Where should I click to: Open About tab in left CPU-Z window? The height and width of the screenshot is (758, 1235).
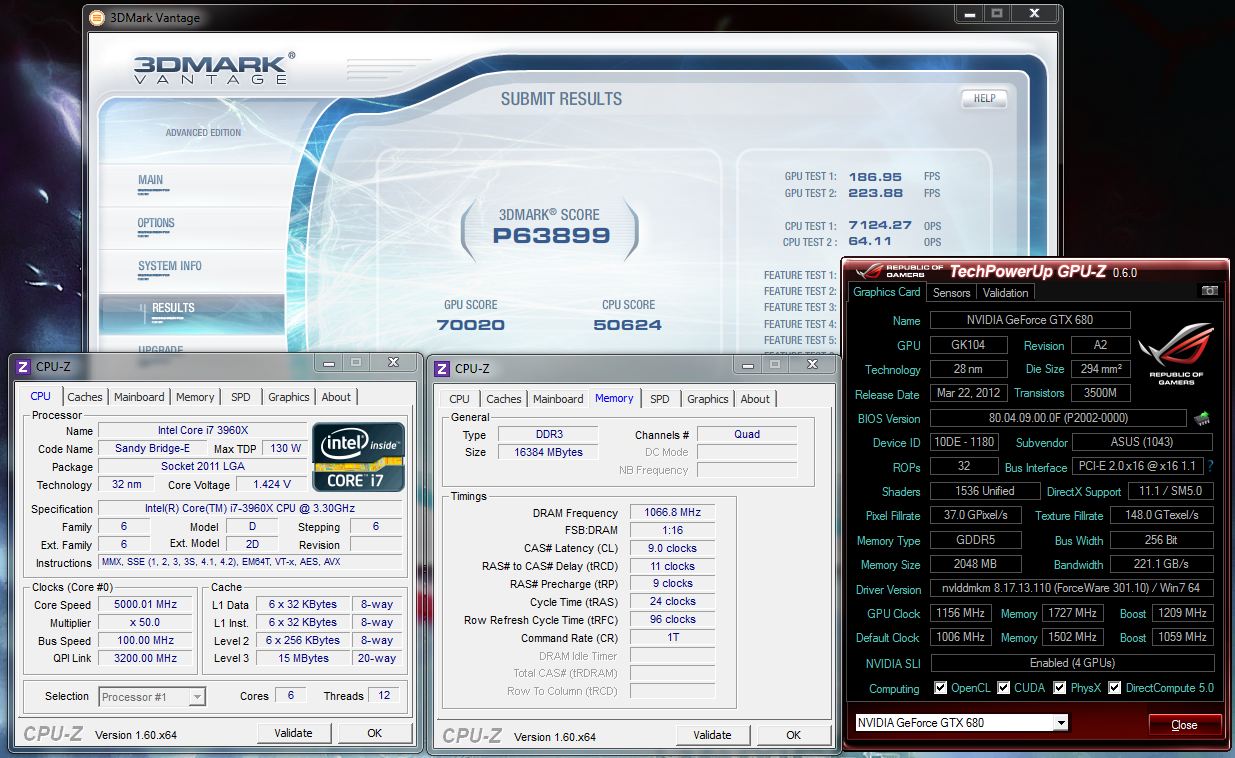tap(336, 397)
